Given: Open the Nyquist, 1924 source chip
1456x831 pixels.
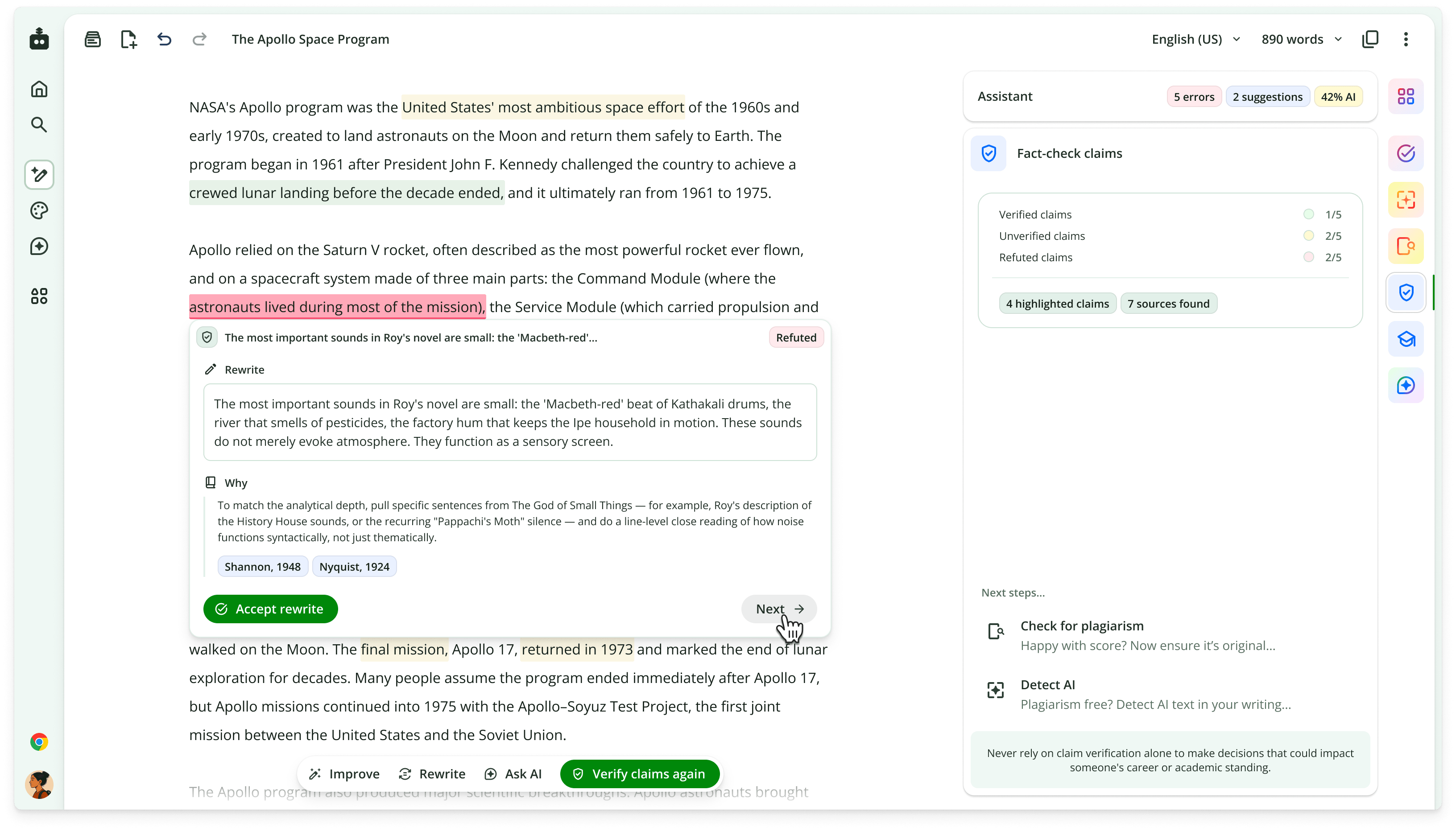Looking at the screenshot, I should (354, 567).
